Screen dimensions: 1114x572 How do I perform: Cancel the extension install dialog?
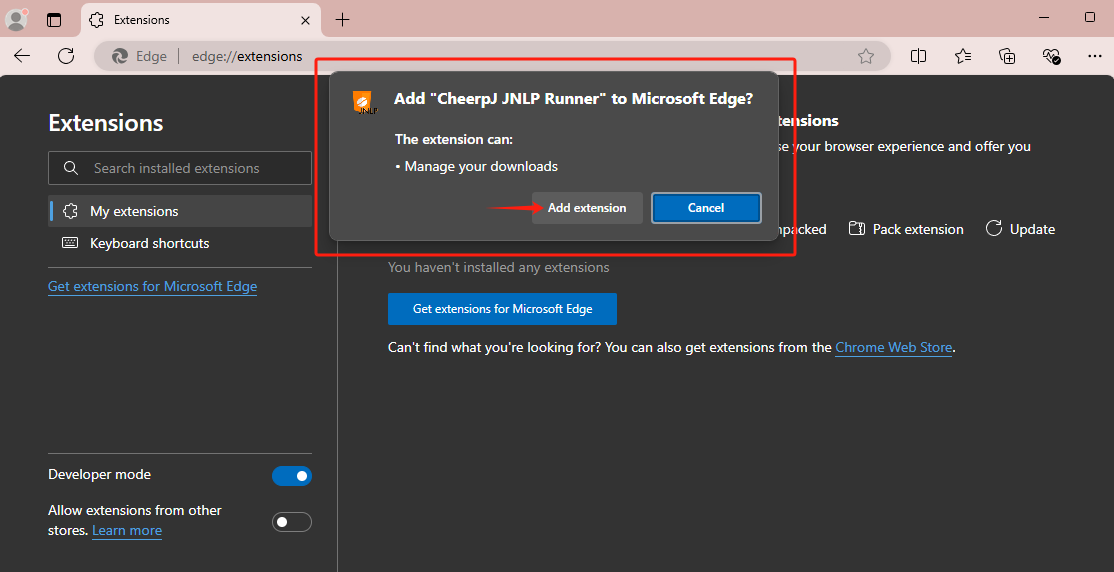706,208
